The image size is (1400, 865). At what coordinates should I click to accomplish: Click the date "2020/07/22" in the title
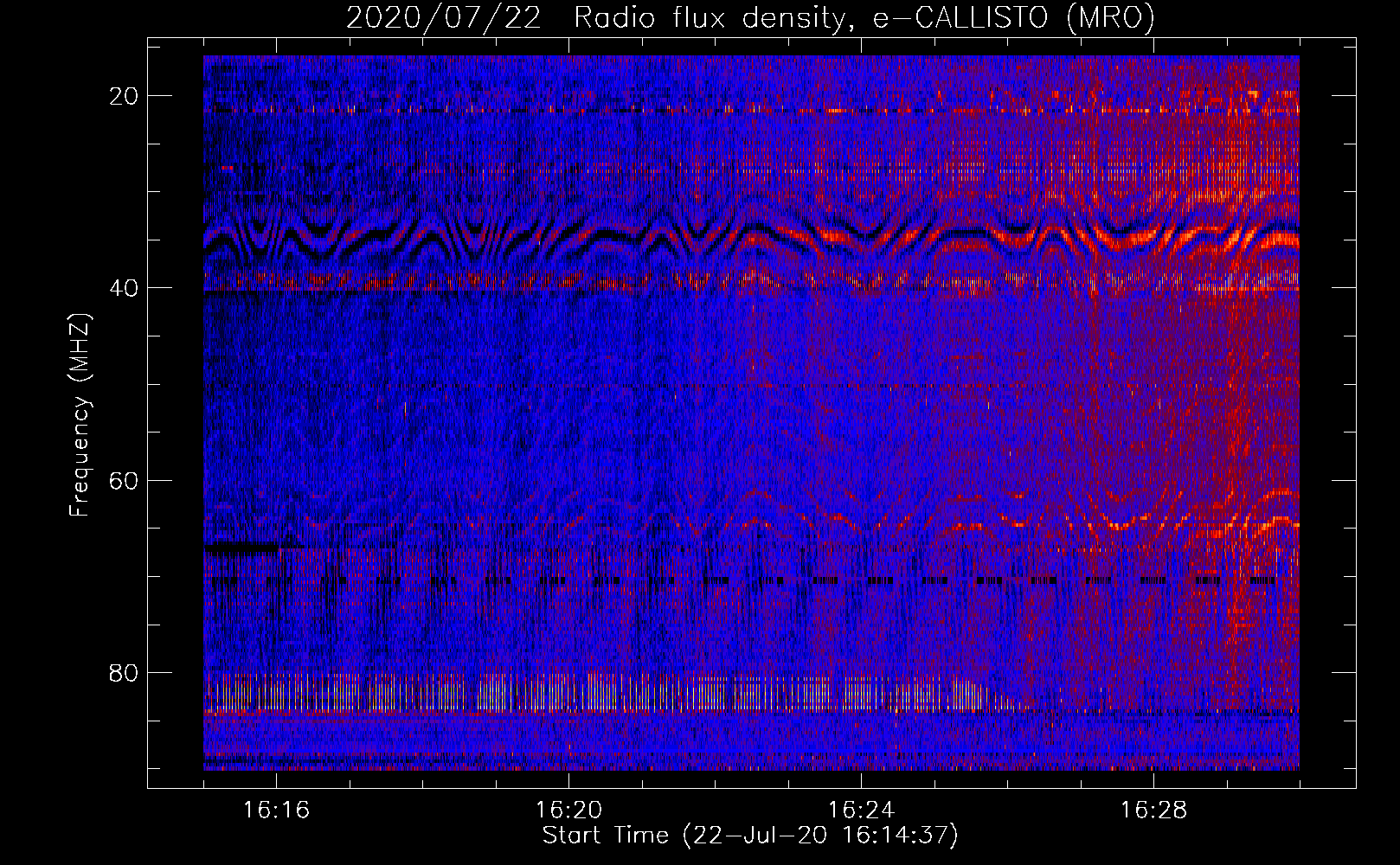pyautogui.click(x=444, y=18)
